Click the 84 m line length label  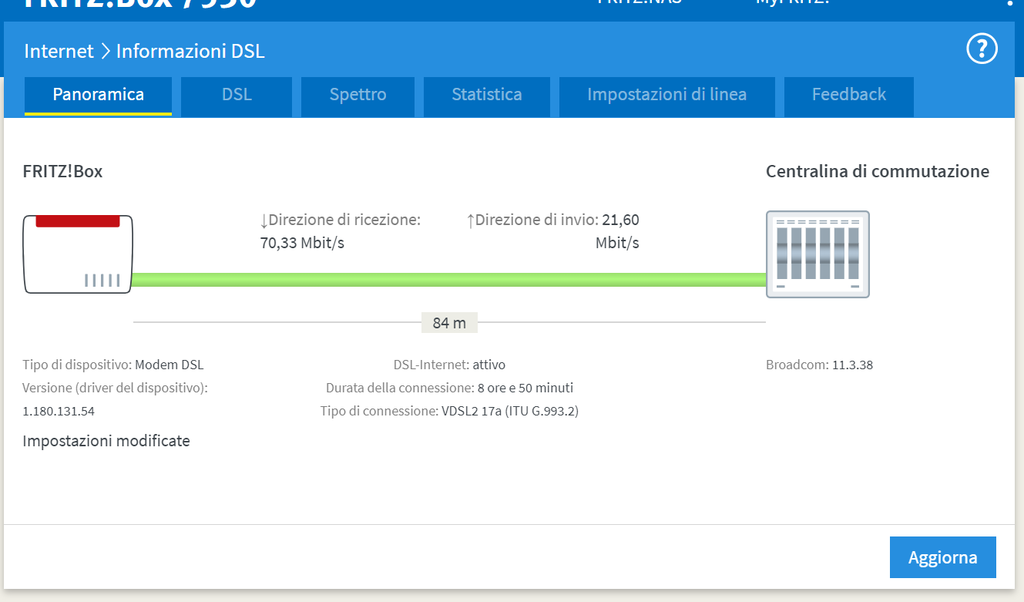click(449, 323)
